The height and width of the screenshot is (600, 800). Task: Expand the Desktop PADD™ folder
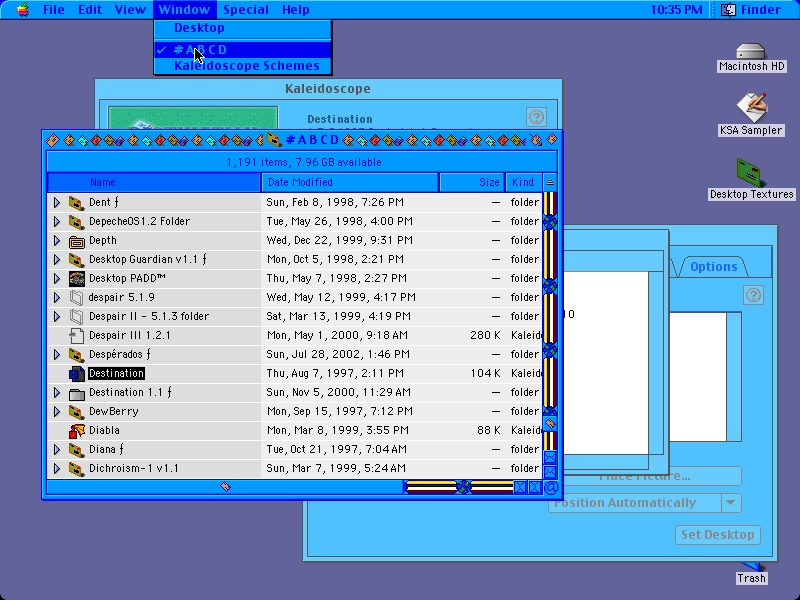click(57, 279)
